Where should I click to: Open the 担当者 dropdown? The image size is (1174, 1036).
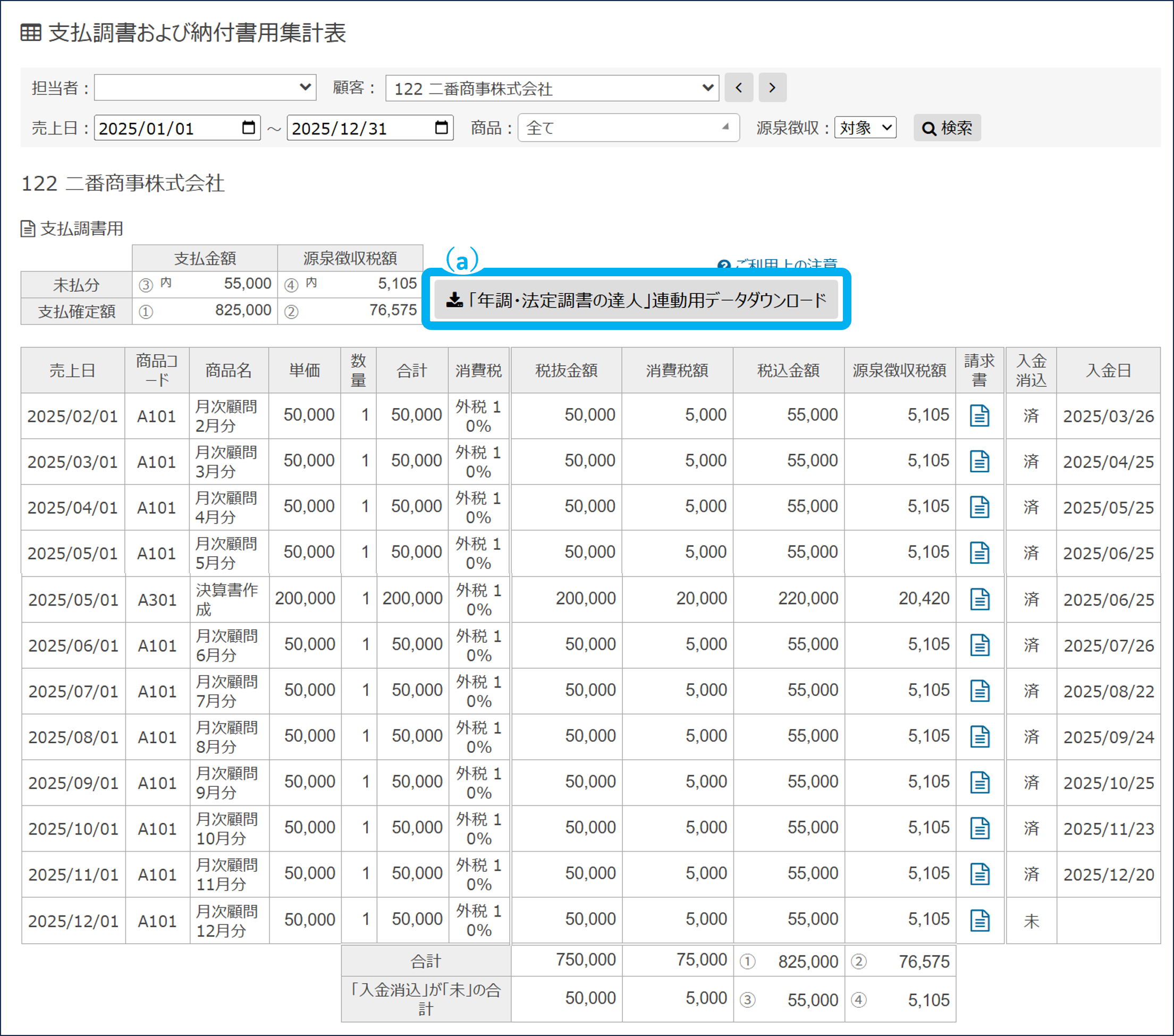click(x=205, y=88)
